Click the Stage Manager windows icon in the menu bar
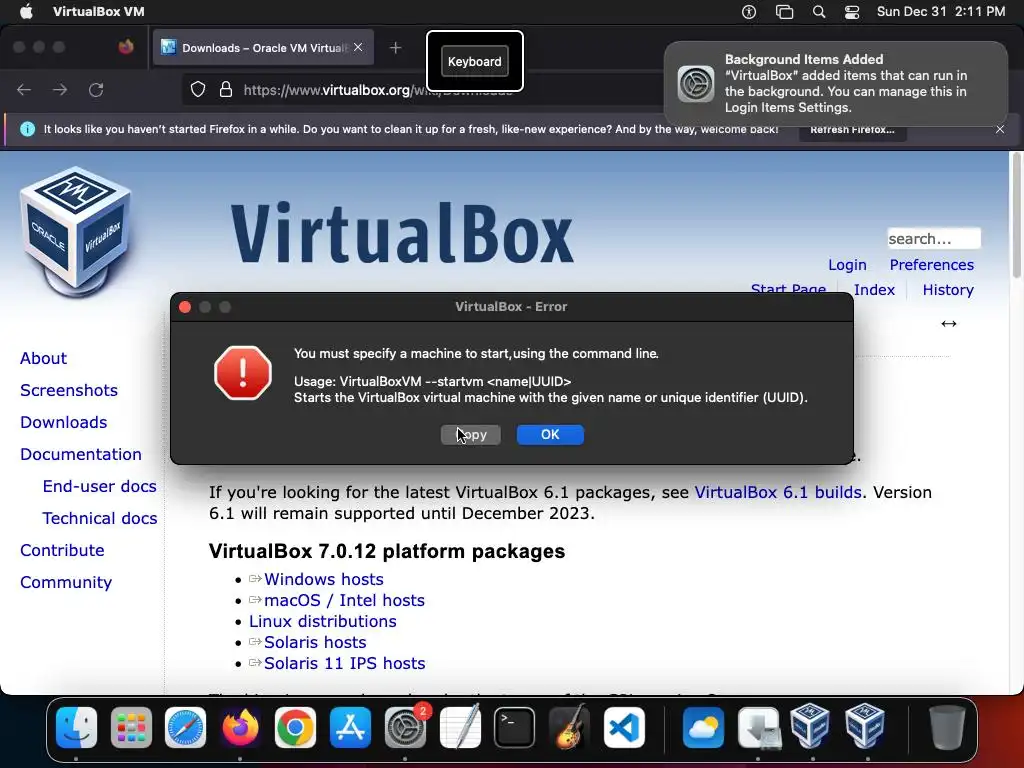Image resolution: width=1024 pixels, height=768 pixels. coord(784,12)
